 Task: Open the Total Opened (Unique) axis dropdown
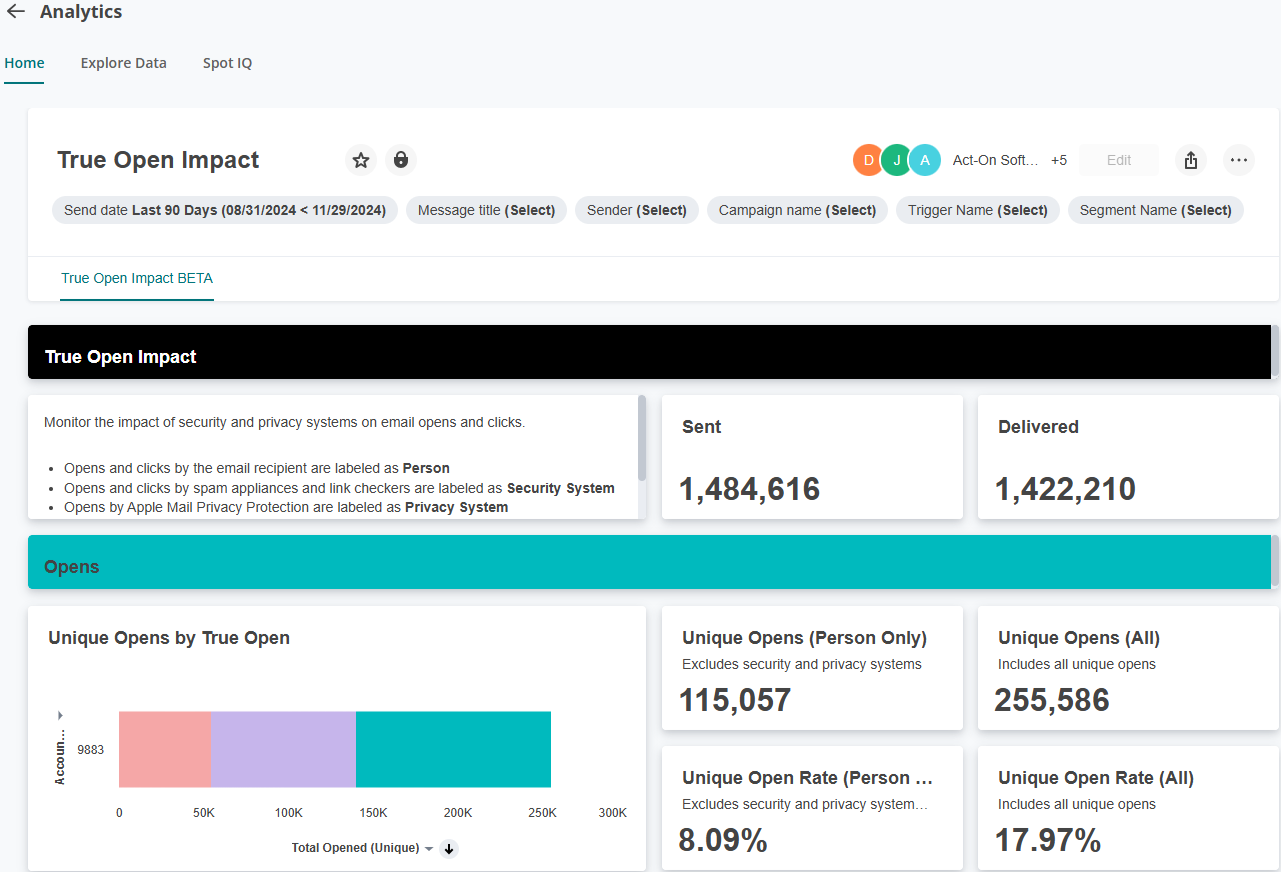click(429, 848)
